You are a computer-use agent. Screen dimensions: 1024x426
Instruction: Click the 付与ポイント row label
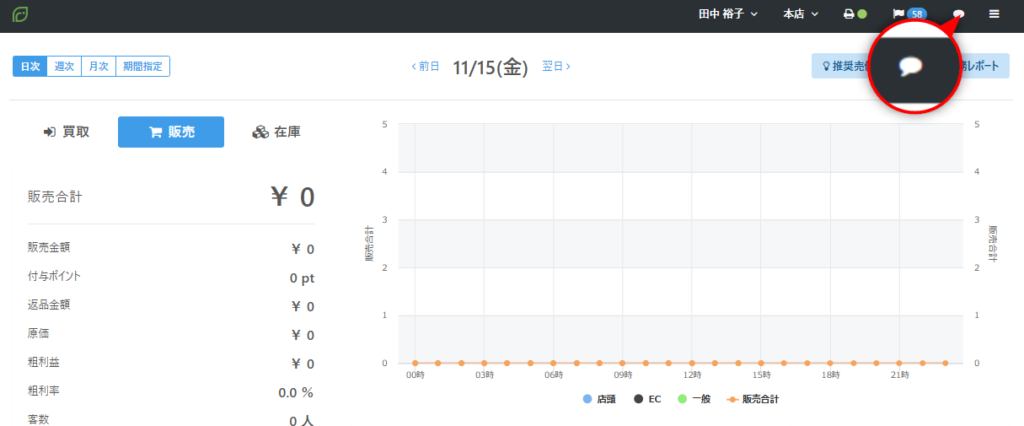click(54, 276)
